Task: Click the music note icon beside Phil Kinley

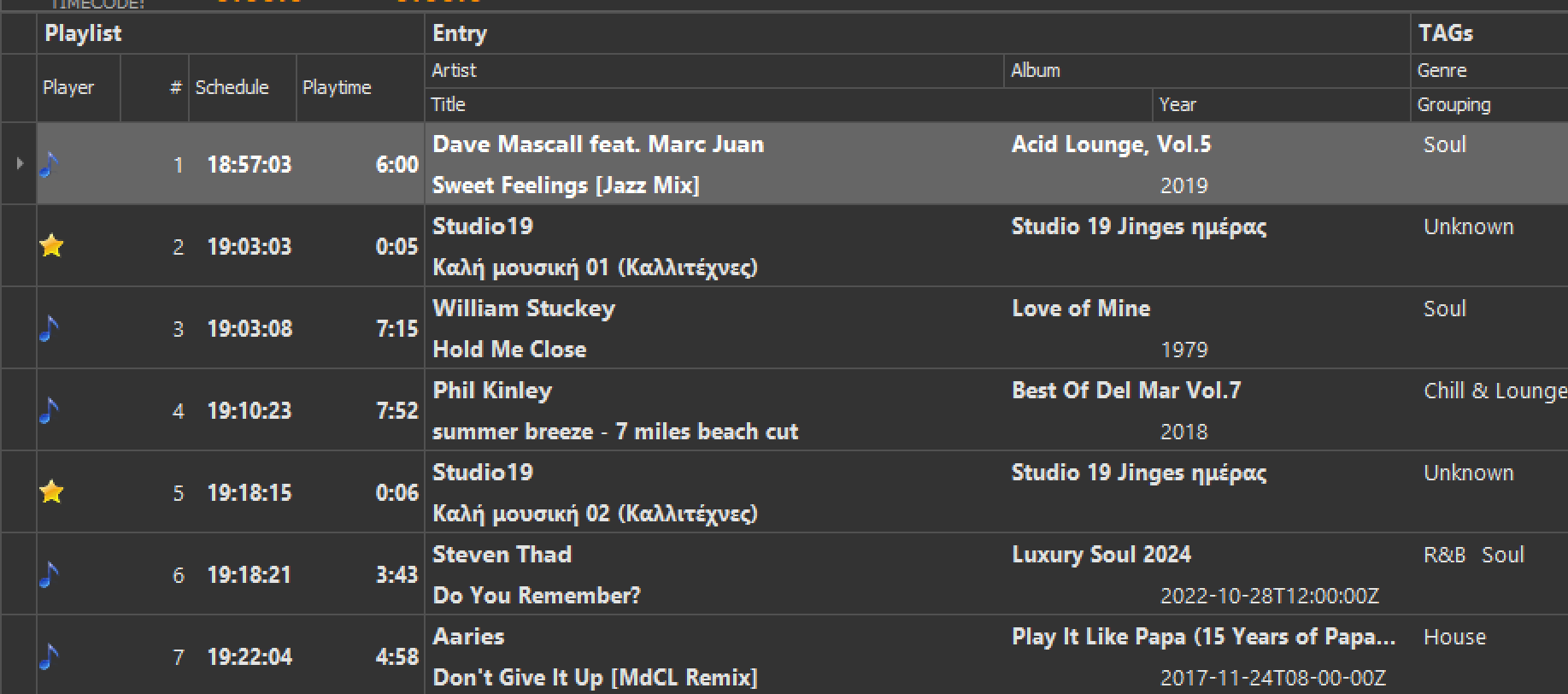Action: coord(50,410)
